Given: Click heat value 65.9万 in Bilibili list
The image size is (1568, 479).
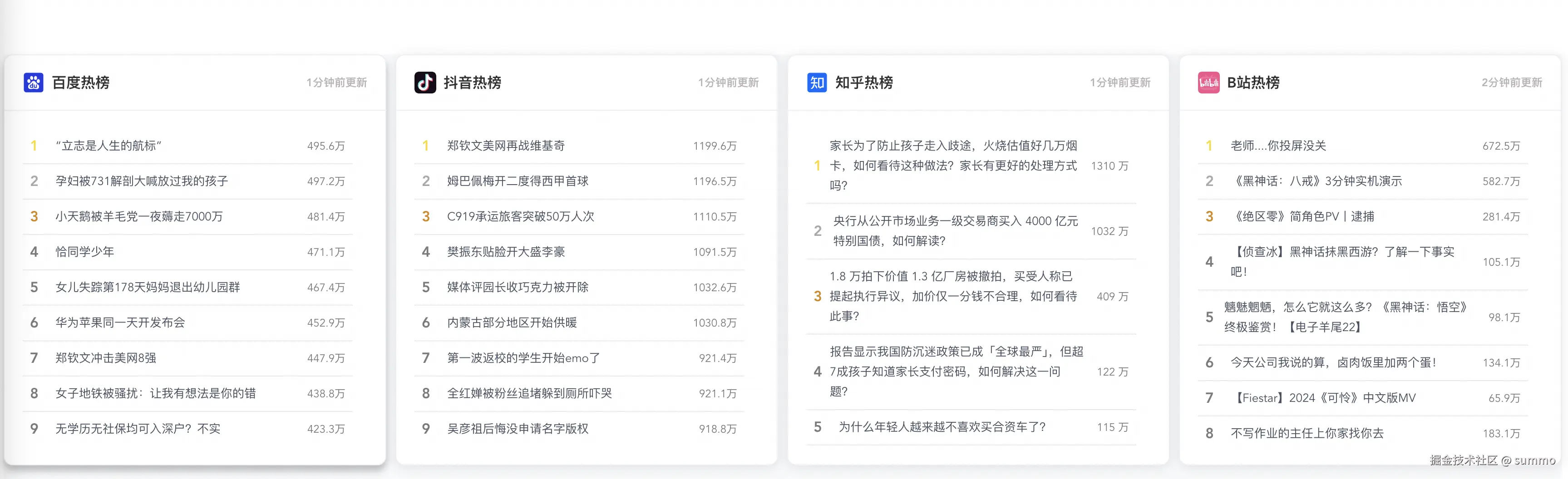Looking at the screenshot, I should click(x=1504, y=398).
